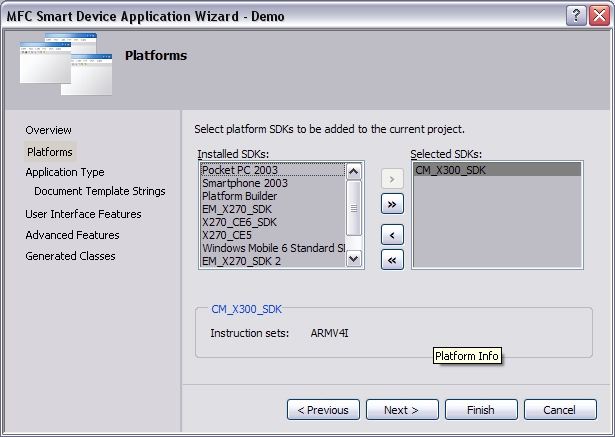Click the Installed SDKs scrollbar up arrow

(354, 171)
